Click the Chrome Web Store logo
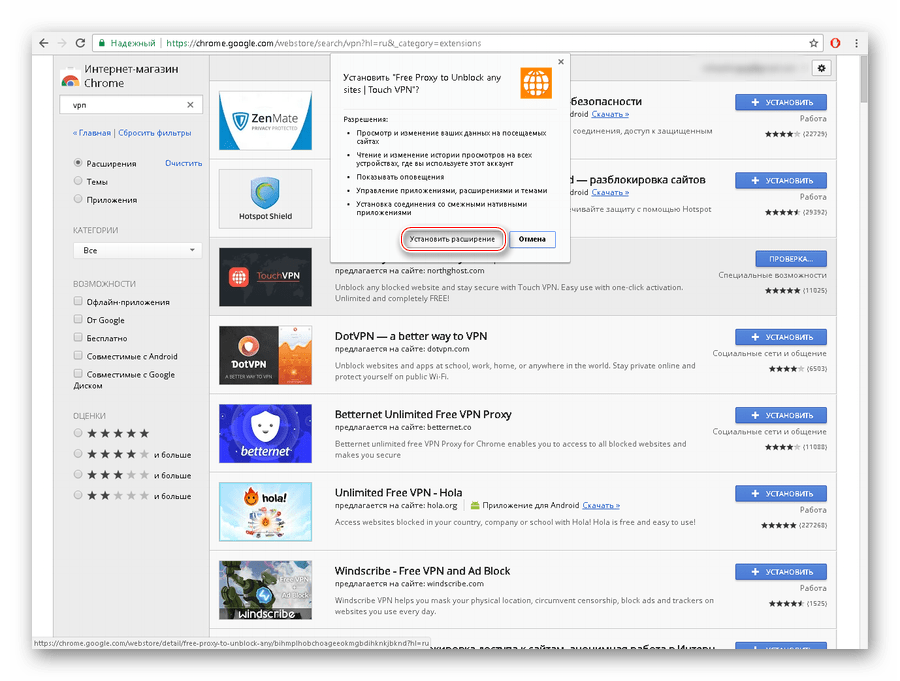Viewport: 900px width, 681px height. (70, 79)
